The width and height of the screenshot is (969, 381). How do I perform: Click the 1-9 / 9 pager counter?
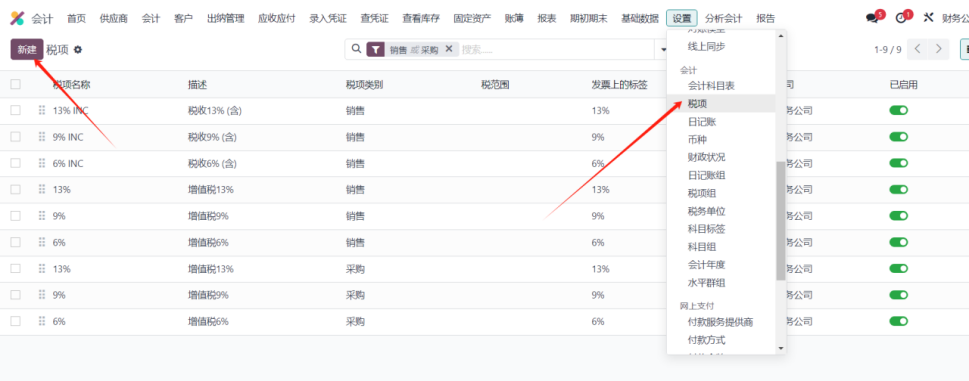coord(887,49)
